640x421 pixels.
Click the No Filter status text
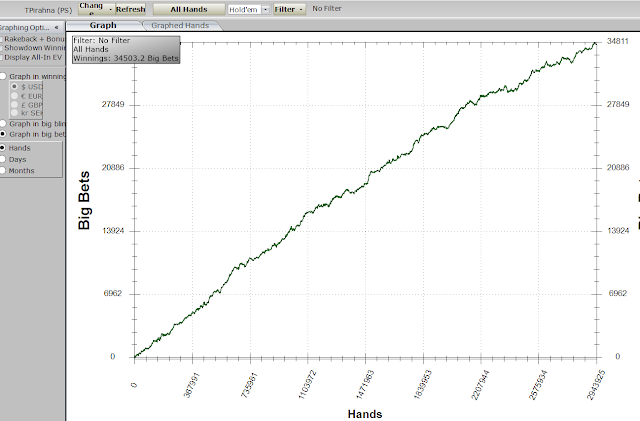pos(327,9)
